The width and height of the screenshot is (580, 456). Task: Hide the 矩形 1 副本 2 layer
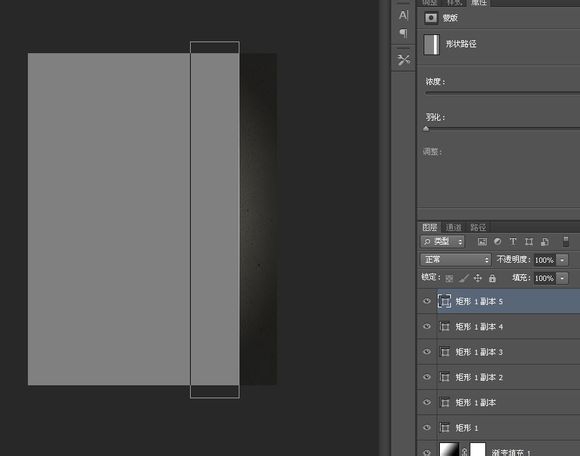coord(427,377)
